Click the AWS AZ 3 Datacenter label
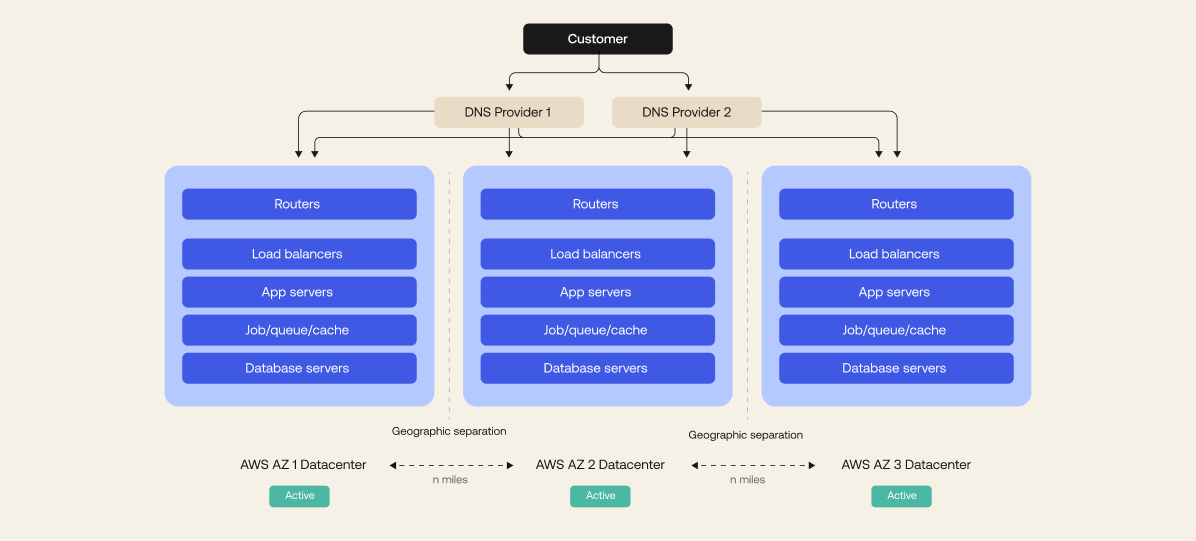Screen dimensions: 1196x541 point(906,465)
